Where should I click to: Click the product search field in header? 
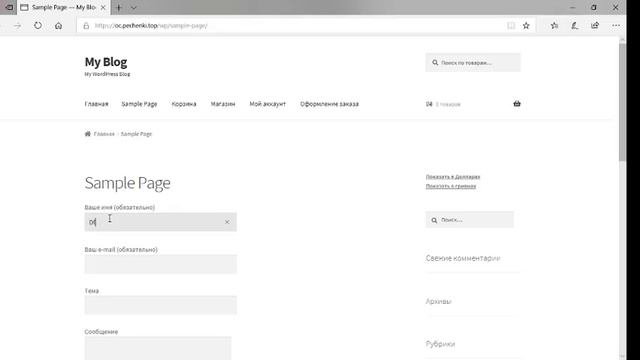coord(473,62)
